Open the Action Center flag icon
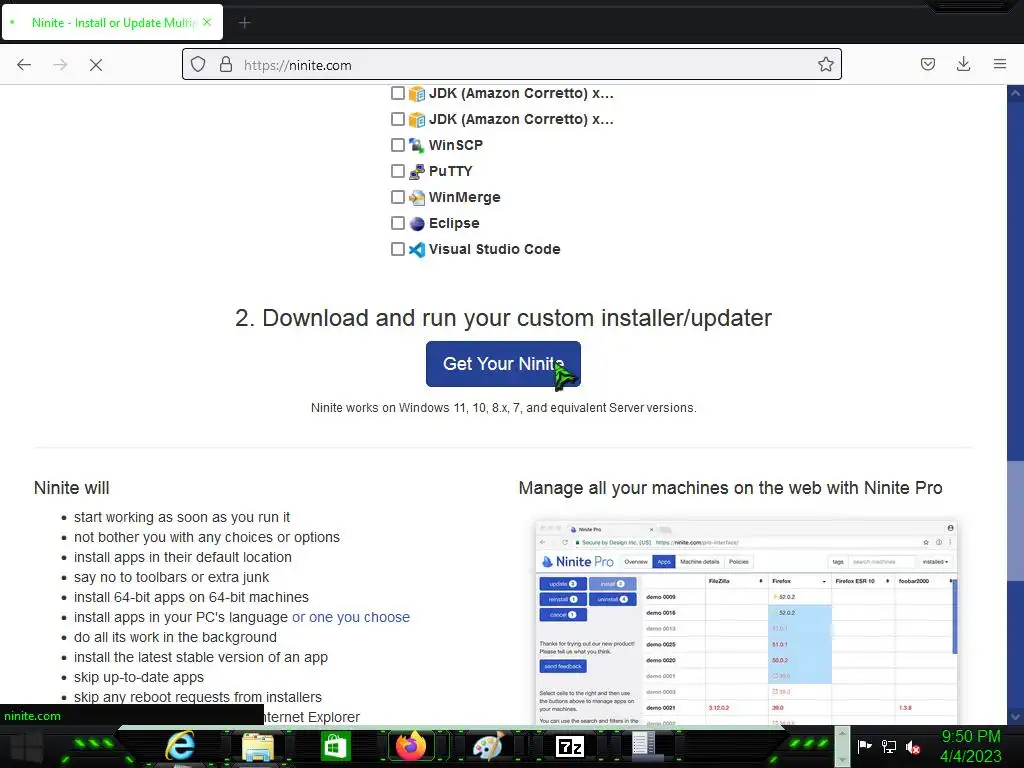Image resolution: width=1024 pixels, height=768 pixels. coord(865,746)
